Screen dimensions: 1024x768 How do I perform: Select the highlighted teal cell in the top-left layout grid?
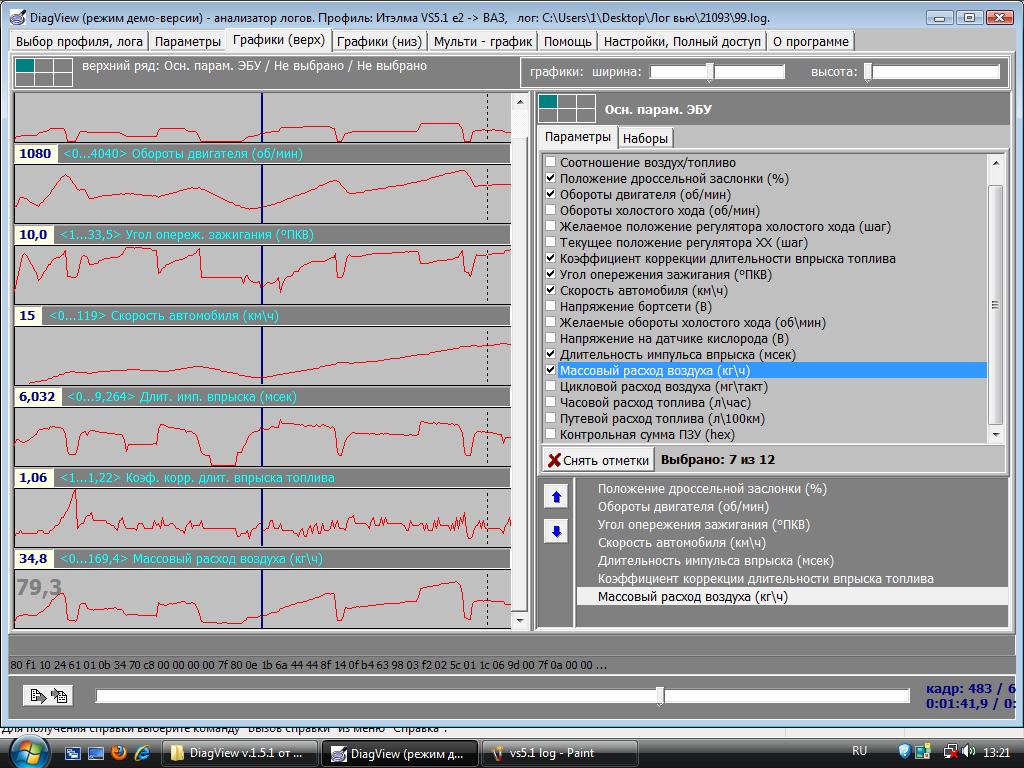click(25, 67)
